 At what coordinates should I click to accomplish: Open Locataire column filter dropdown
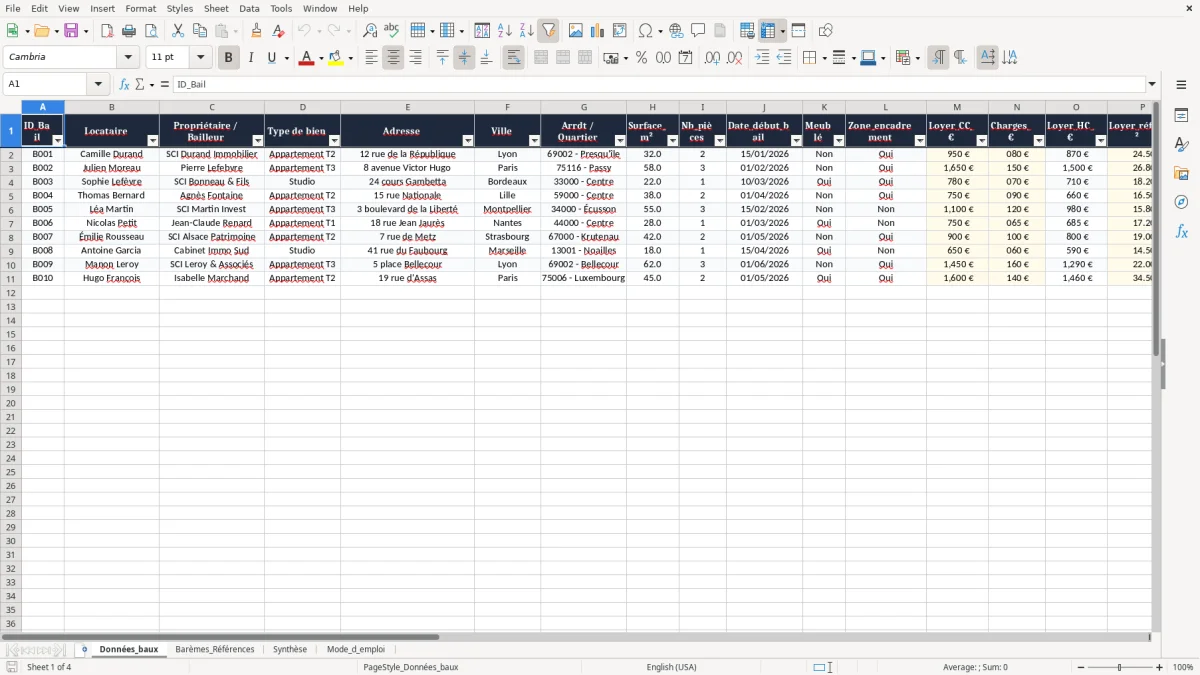pyautogui.click(x=153, y=141)
